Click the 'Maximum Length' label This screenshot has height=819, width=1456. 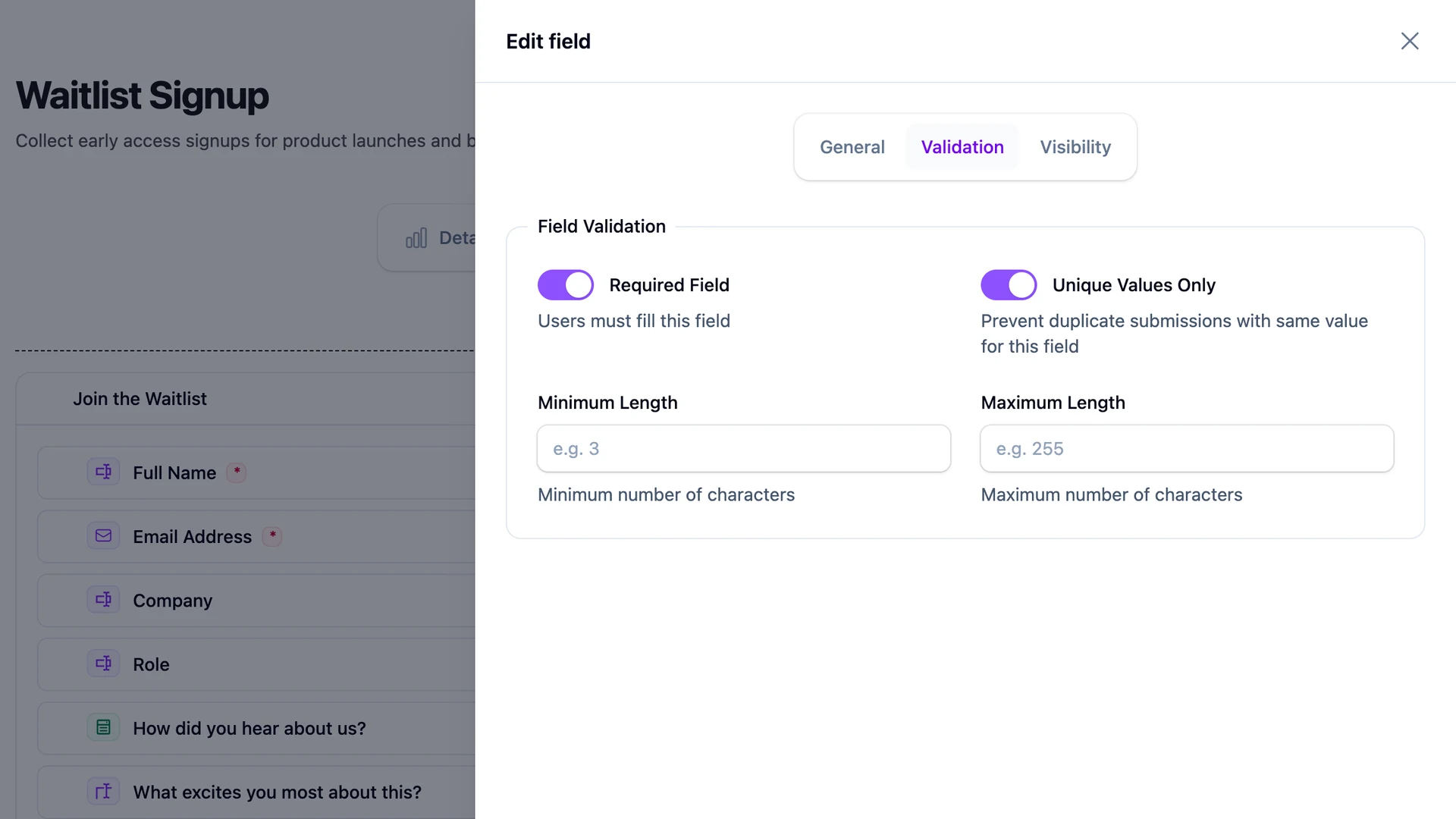point(1053,403)
